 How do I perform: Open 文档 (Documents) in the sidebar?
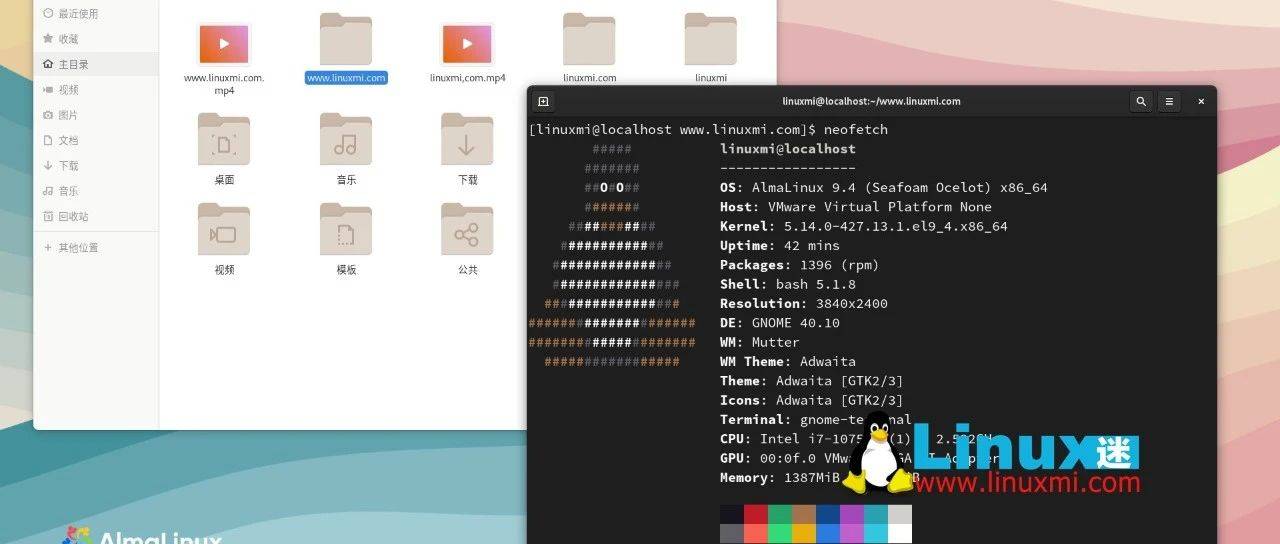pos(96,141)
